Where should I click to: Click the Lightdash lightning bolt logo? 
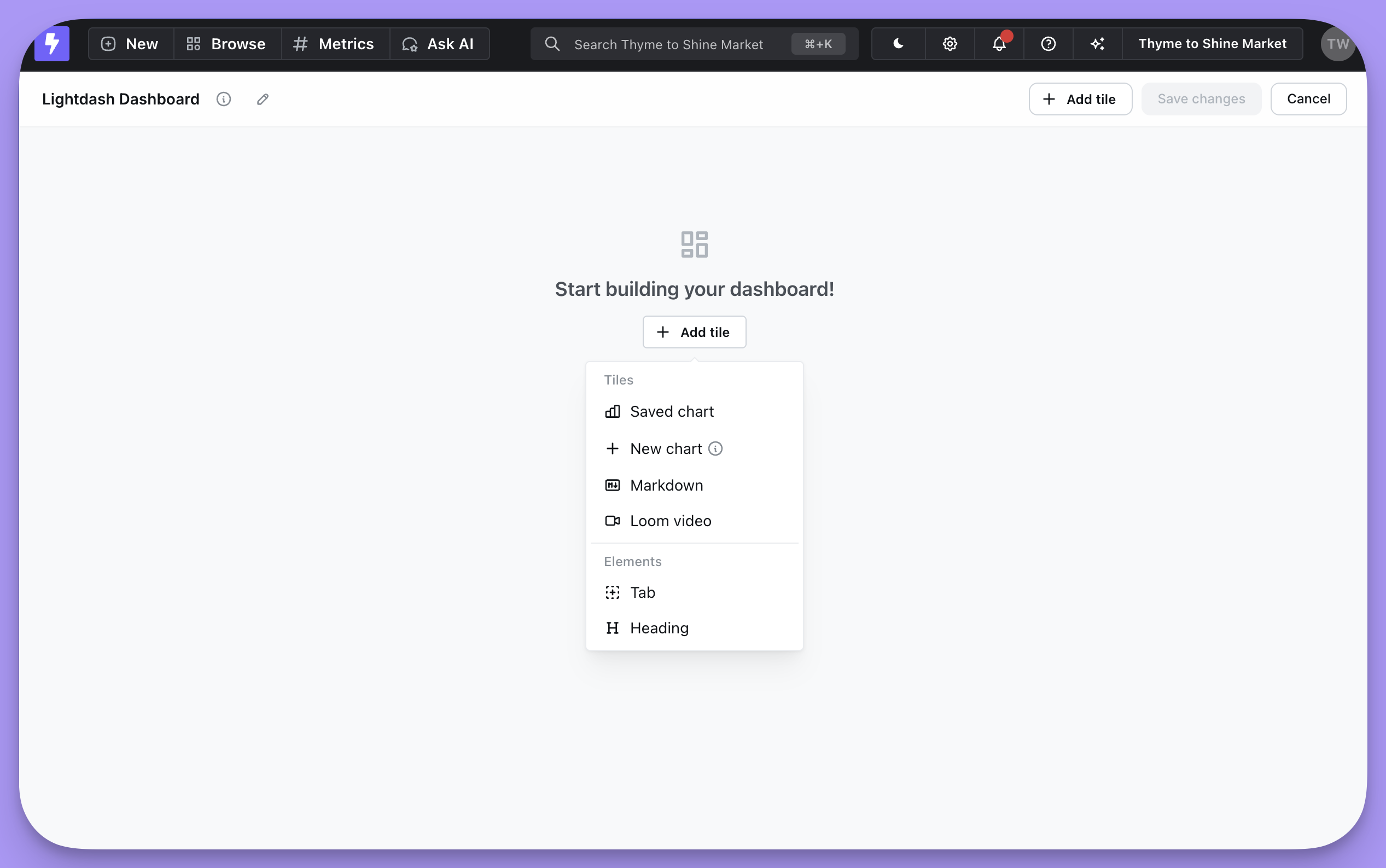51,44
